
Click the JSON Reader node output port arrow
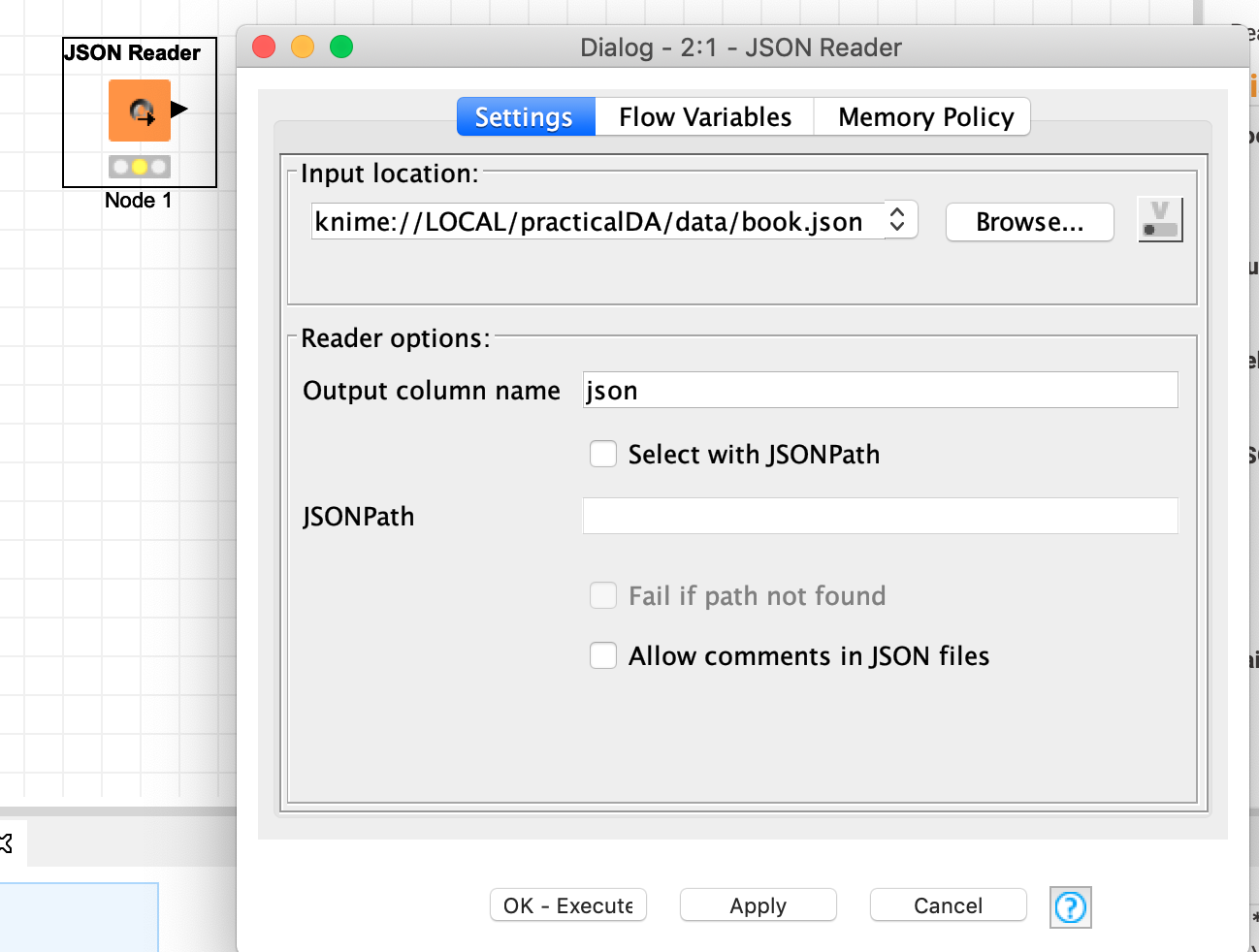(x=179, y=110)
